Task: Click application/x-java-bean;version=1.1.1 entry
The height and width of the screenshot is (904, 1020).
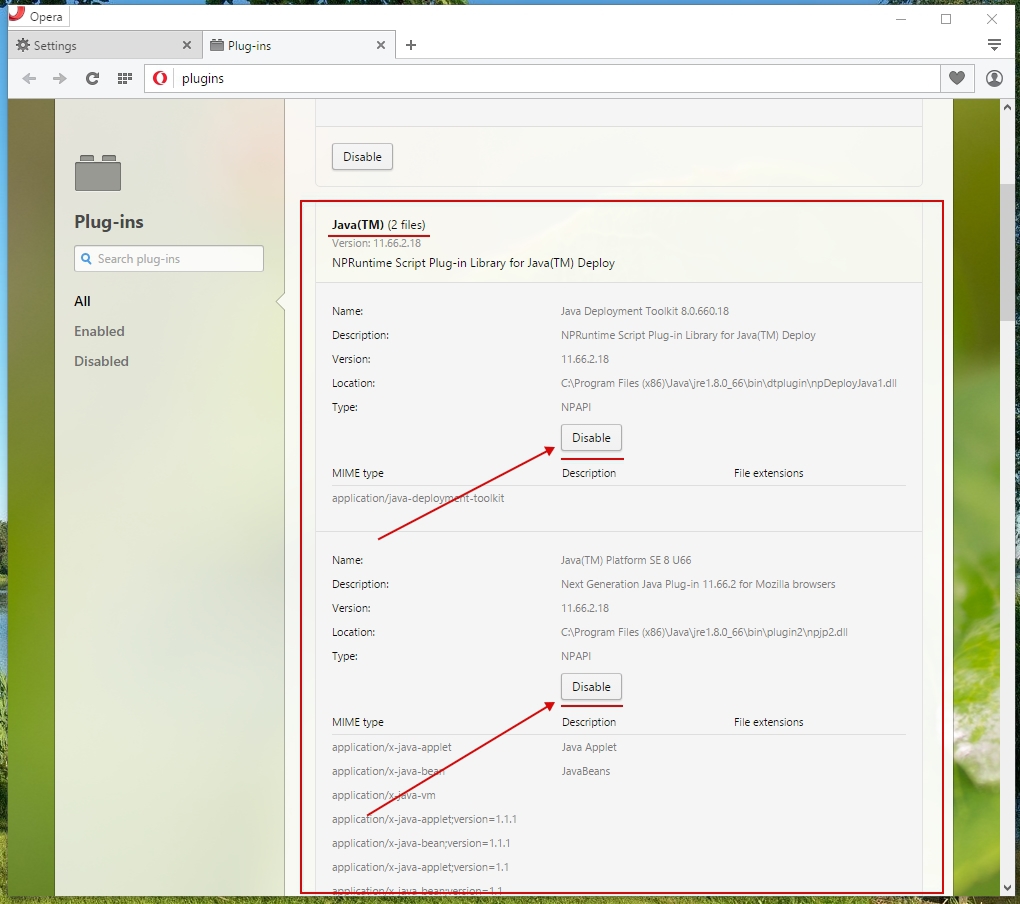Action: point(421,844)
